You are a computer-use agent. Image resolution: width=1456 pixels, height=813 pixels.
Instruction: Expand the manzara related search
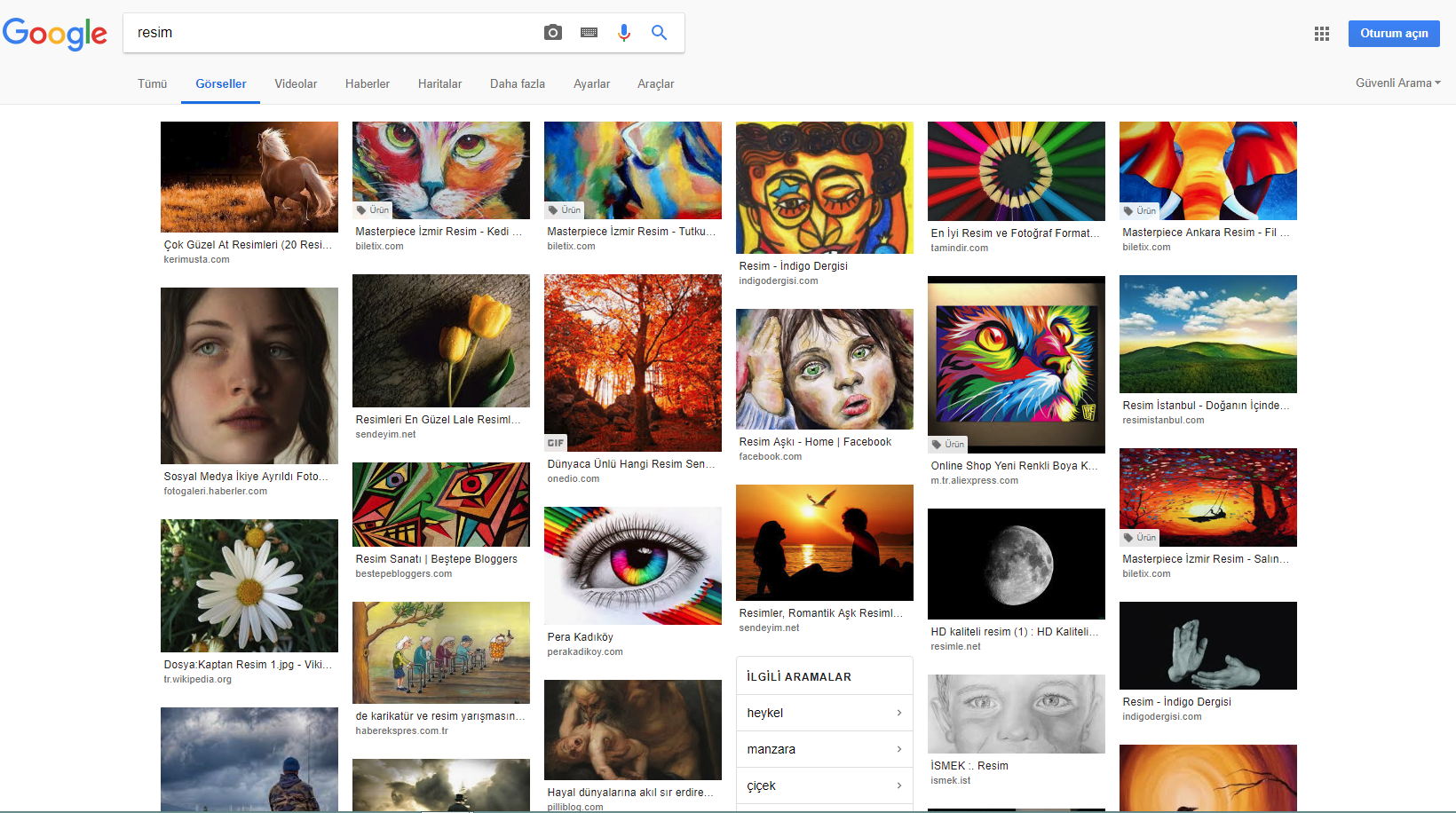(825, 749)
